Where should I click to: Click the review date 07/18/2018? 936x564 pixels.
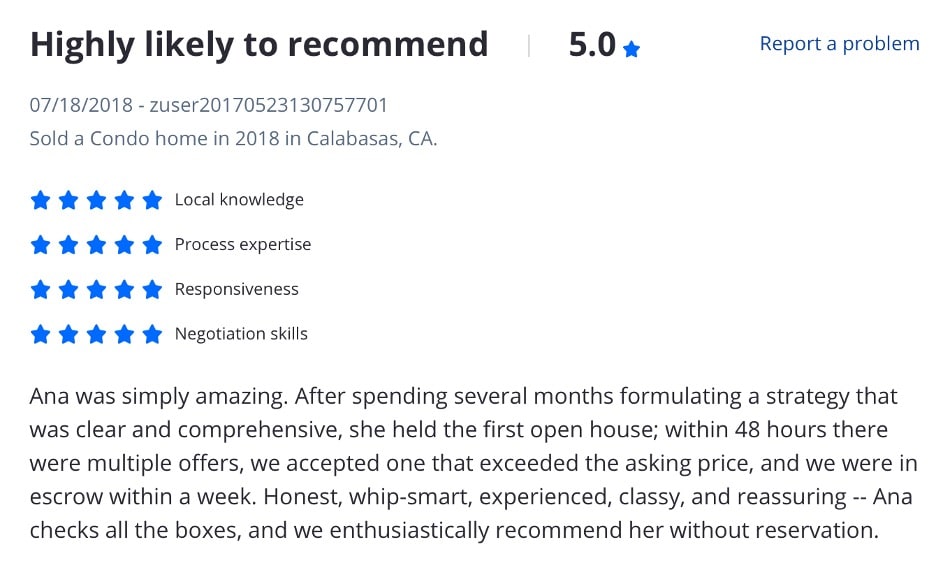tap(81, 105)
